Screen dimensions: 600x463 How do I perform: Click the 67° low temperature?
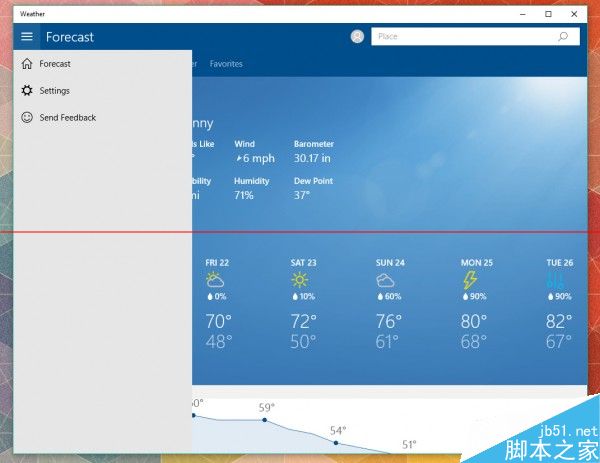point(559,342)
